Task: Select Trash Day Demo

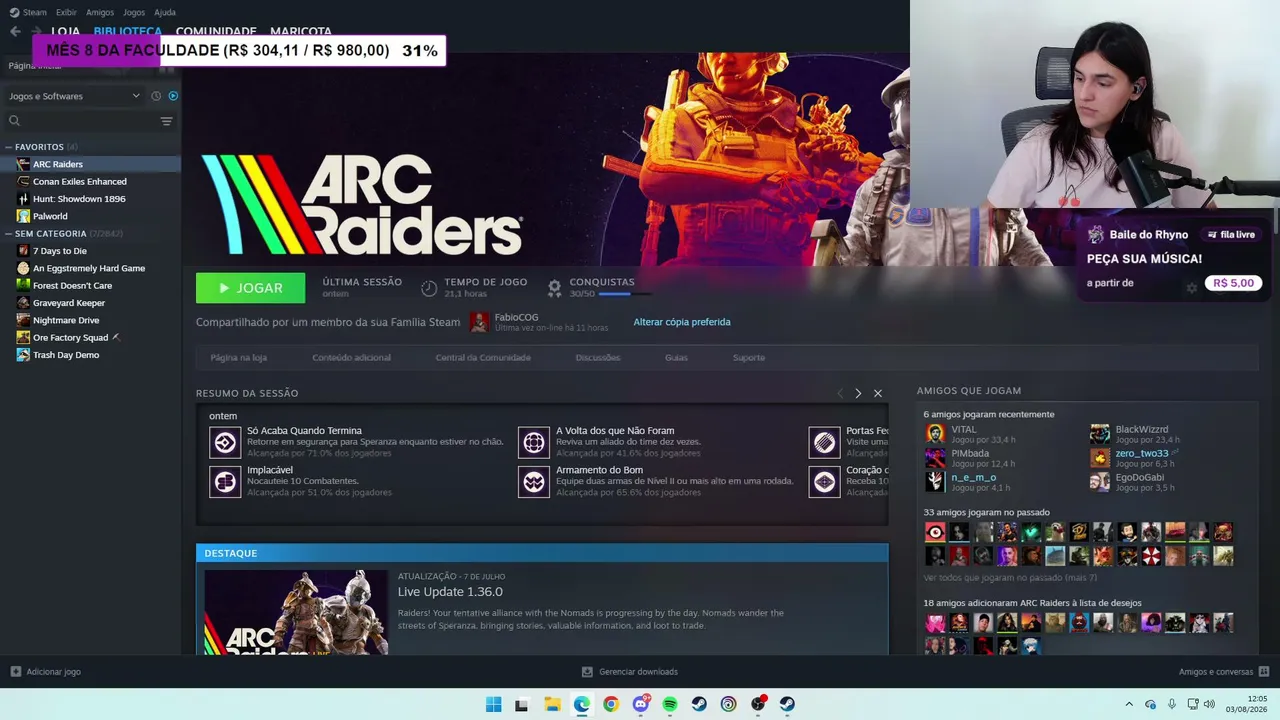Action: pos(90,355)
